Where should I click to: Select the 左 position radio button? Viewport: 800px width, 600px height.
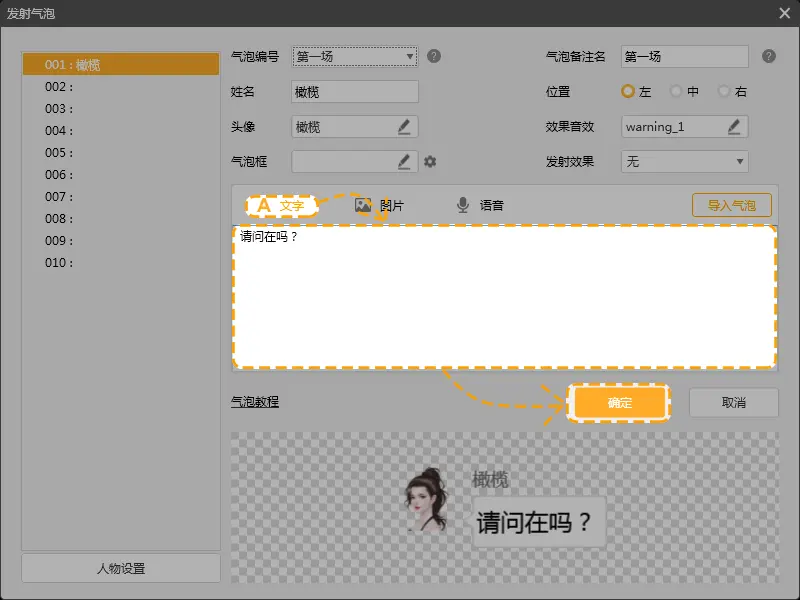pos(628,91)
